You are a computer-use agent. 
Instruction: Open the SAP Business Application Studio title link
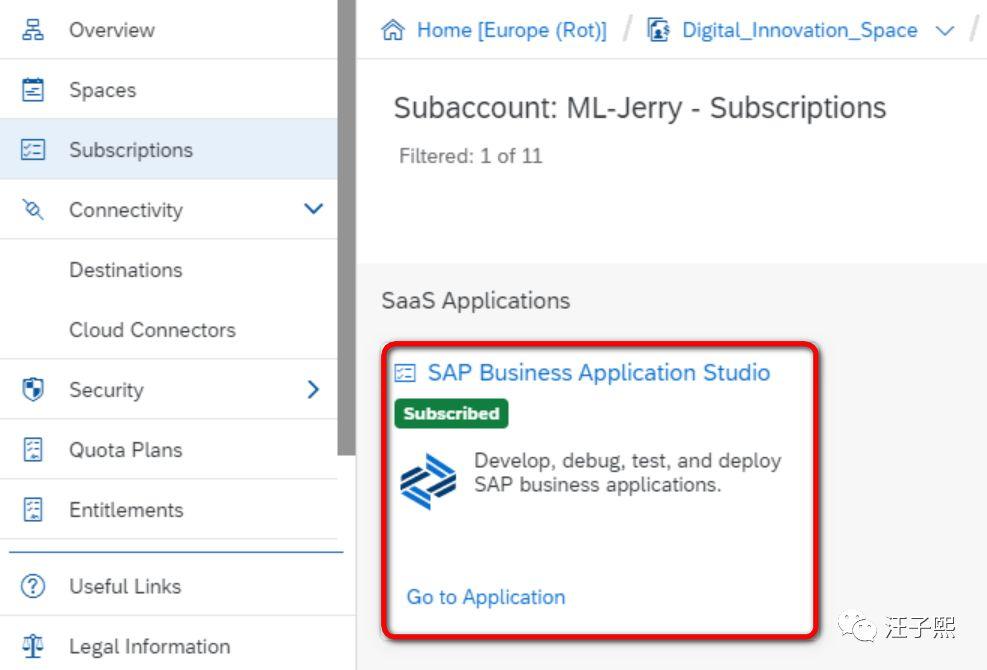(x=599, y=372)
